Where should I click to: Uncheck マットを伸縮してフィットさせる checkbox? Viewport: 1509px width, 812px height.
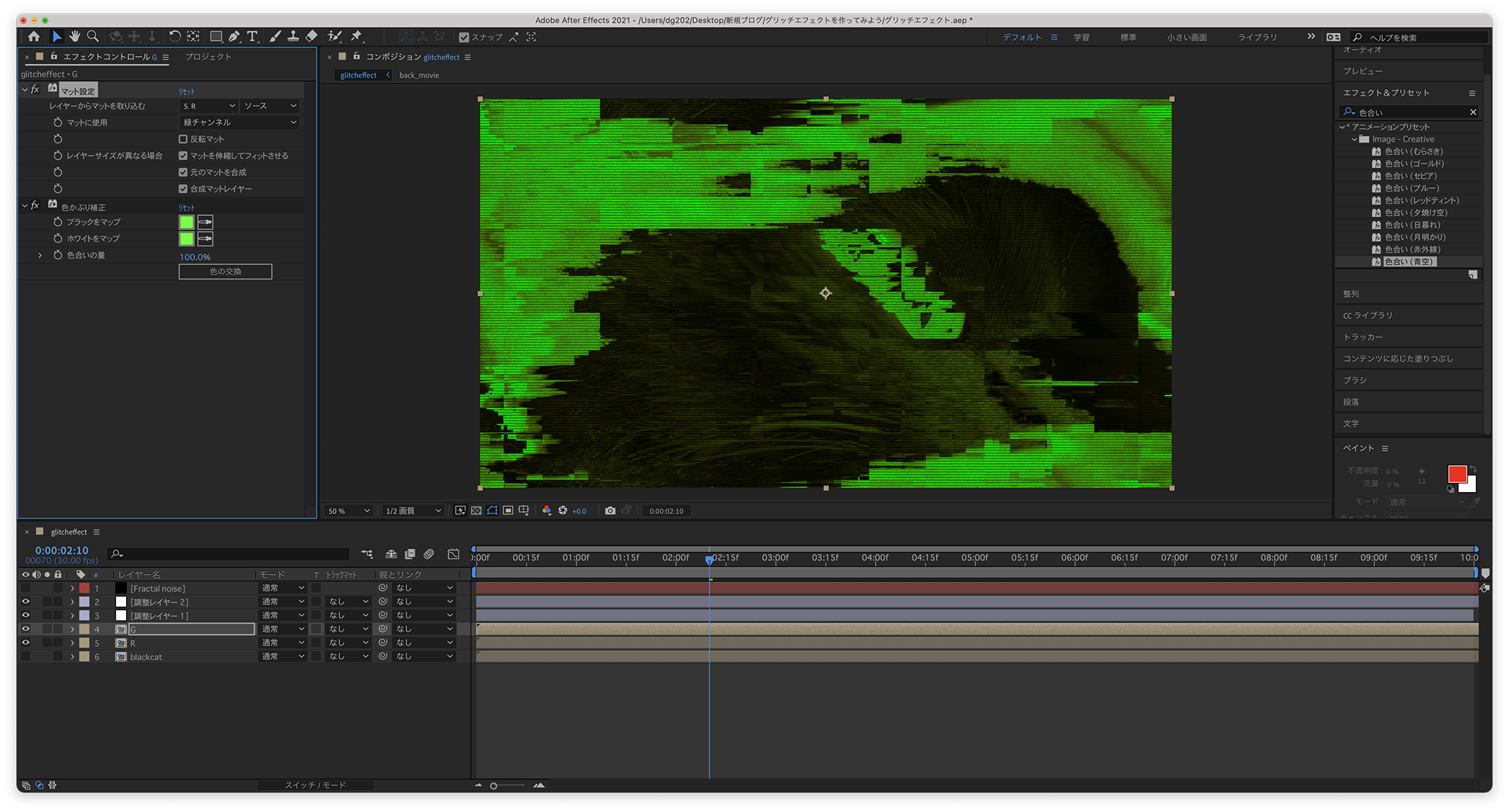point(183,156)
